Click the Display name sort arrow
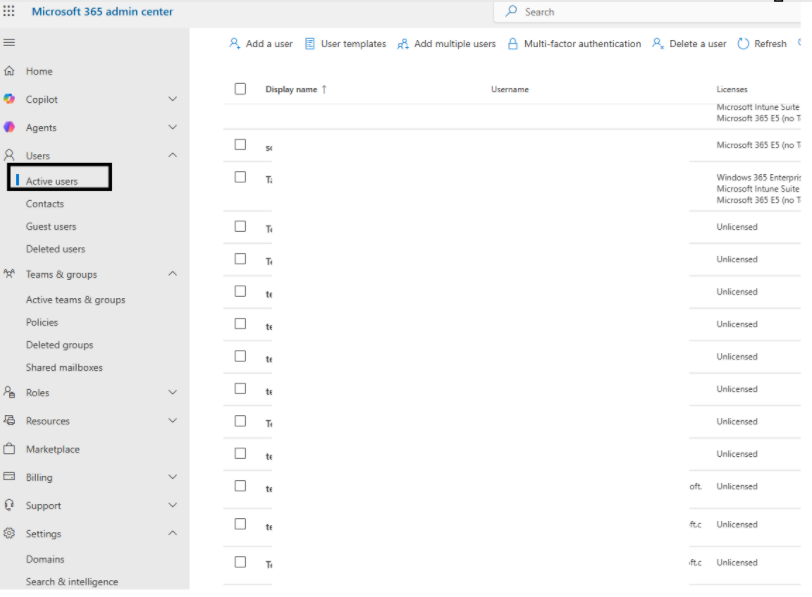 (x=324, y=89)
